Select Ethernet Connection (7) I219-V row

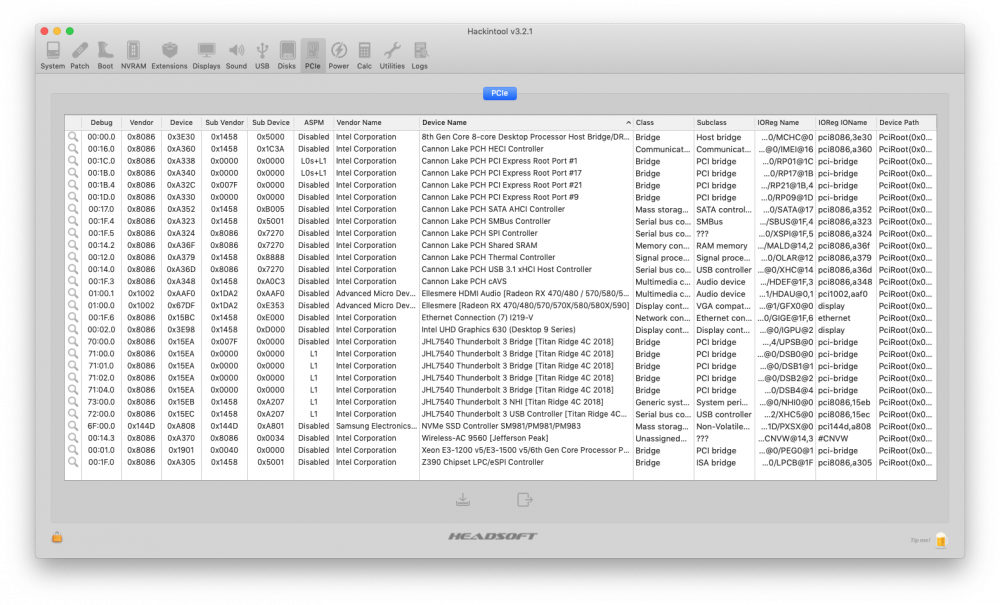click(x=500, y=318)
